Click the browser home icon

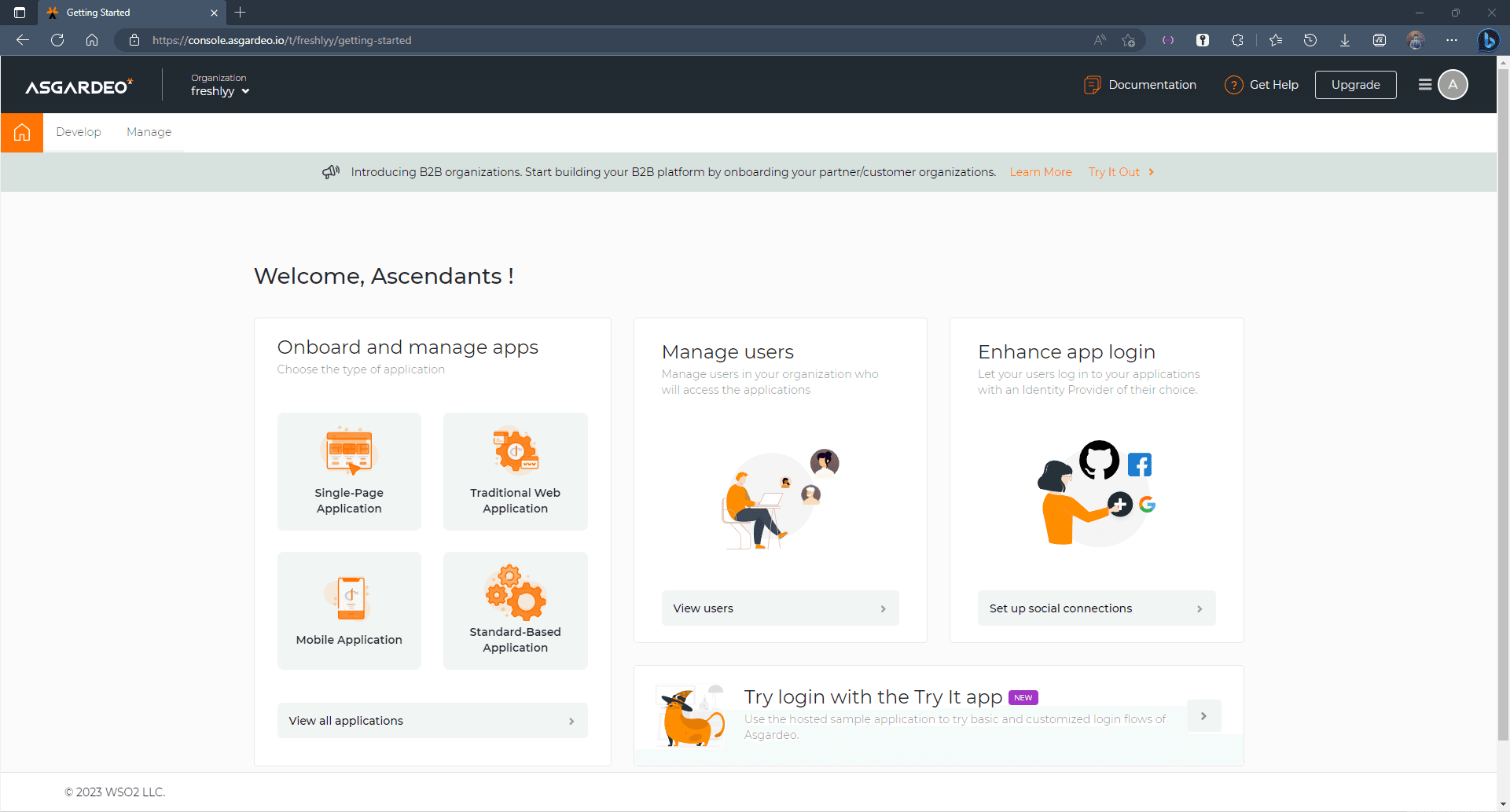point(92,40)
